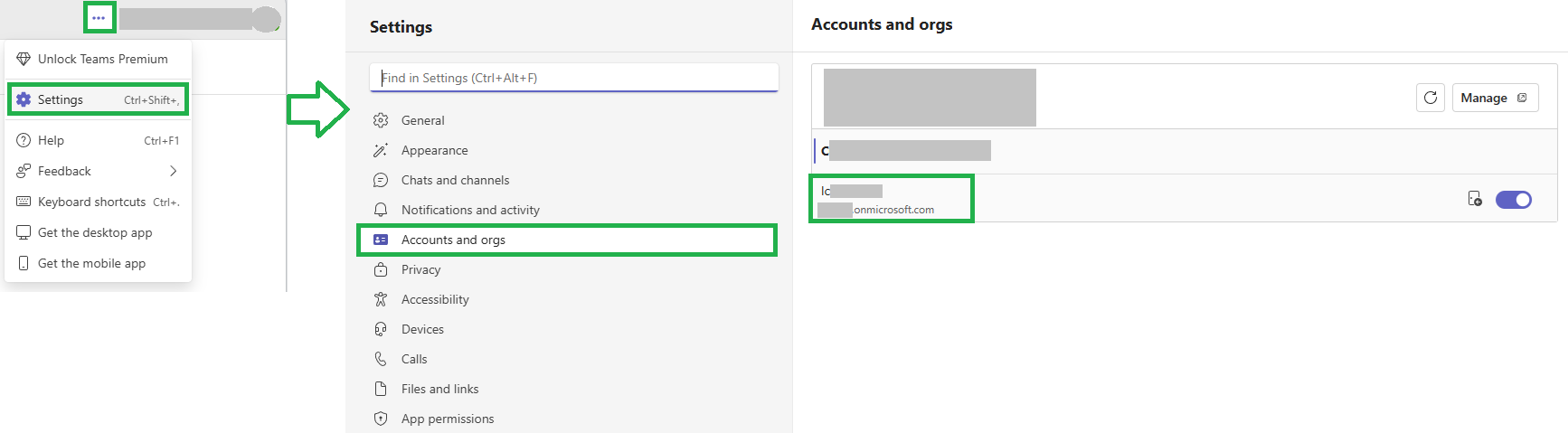Viewport: 1568px width, 433px height.
Task: Select Accounts and orgs
Action: tap(568, 240)
